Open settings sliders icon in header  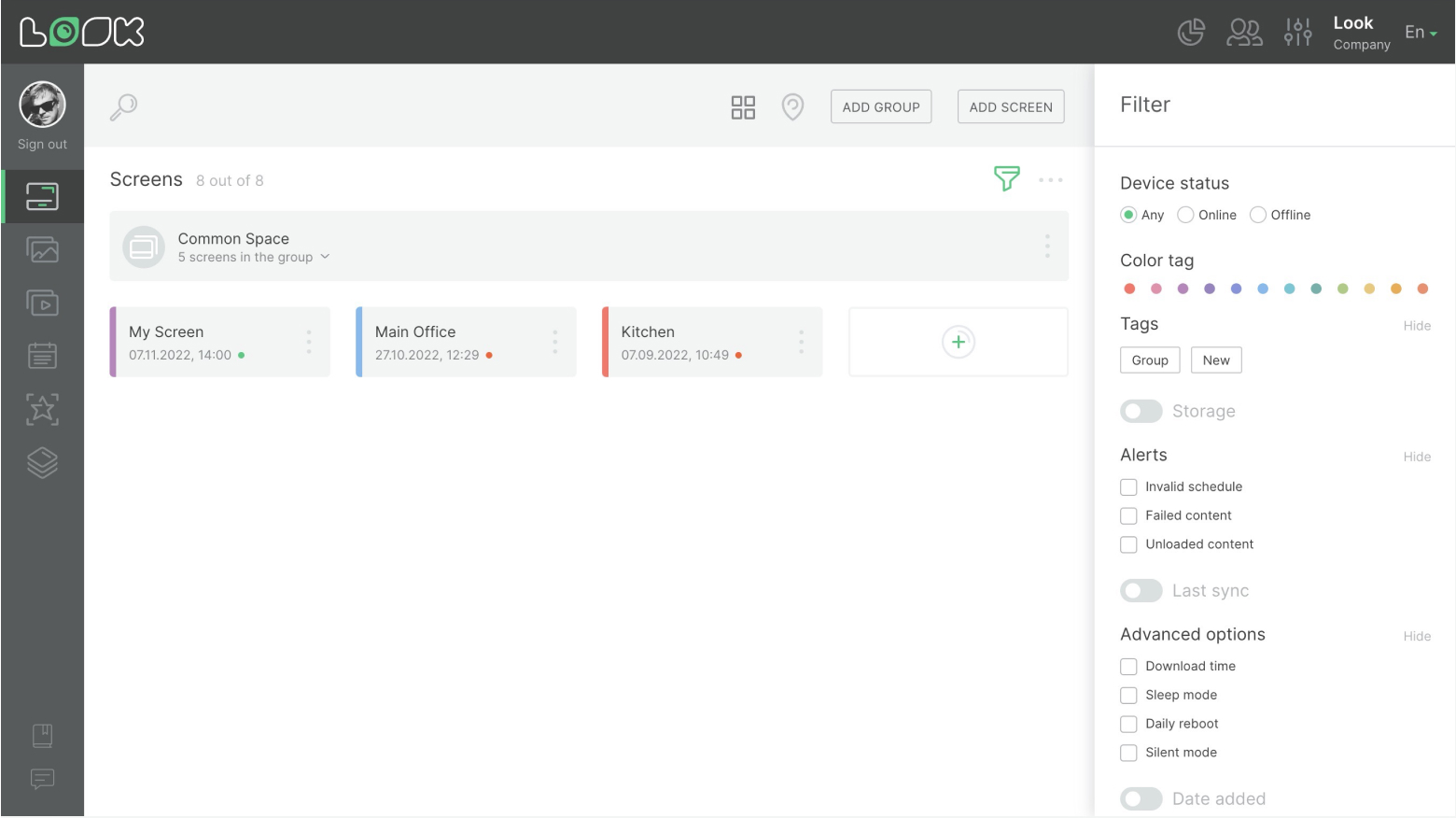tap(1297, 33)
